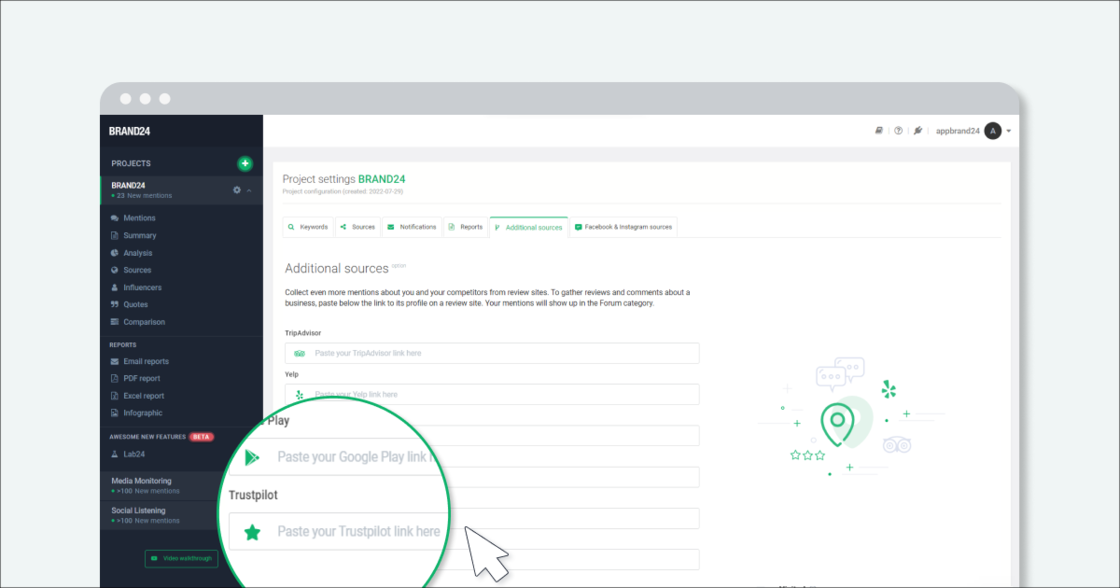Screen dimensions: 1120x588
Task: Go to Mentions in the sidebar
Action: [139, 218]
